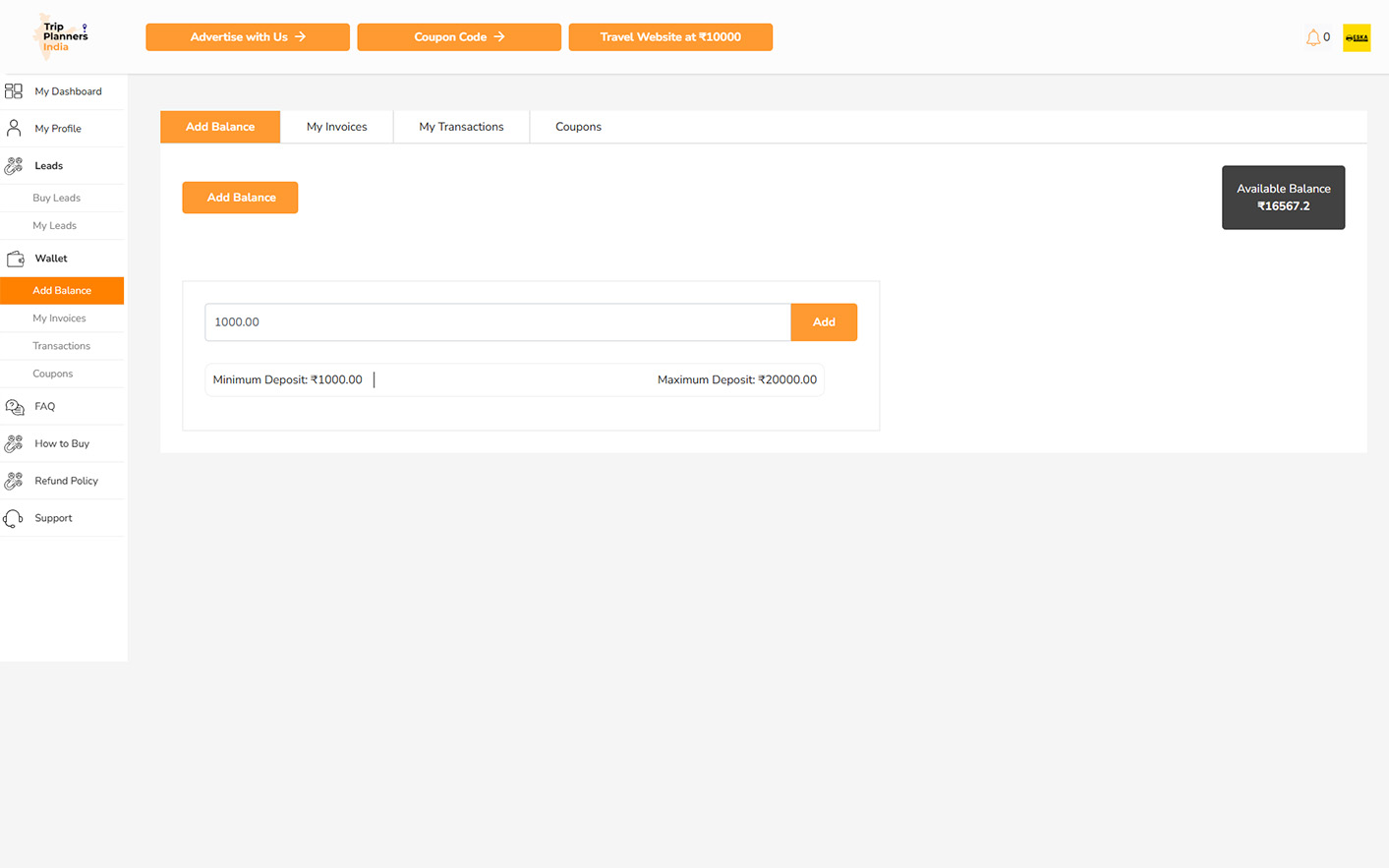Switch to the My Transactions tab

coord(461,127)
